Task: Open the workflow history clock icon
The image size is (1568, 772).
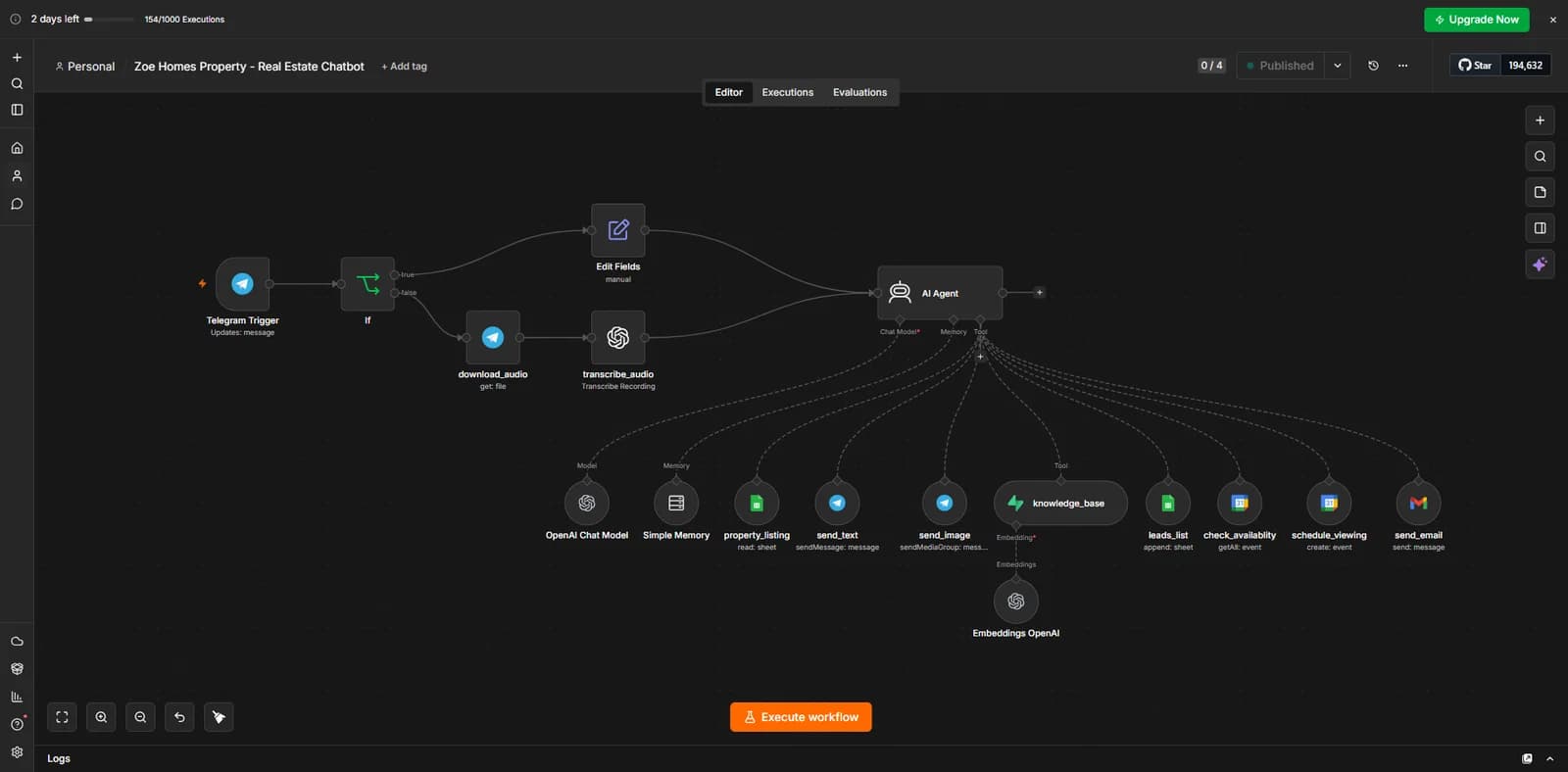Action: point(1373,66)
